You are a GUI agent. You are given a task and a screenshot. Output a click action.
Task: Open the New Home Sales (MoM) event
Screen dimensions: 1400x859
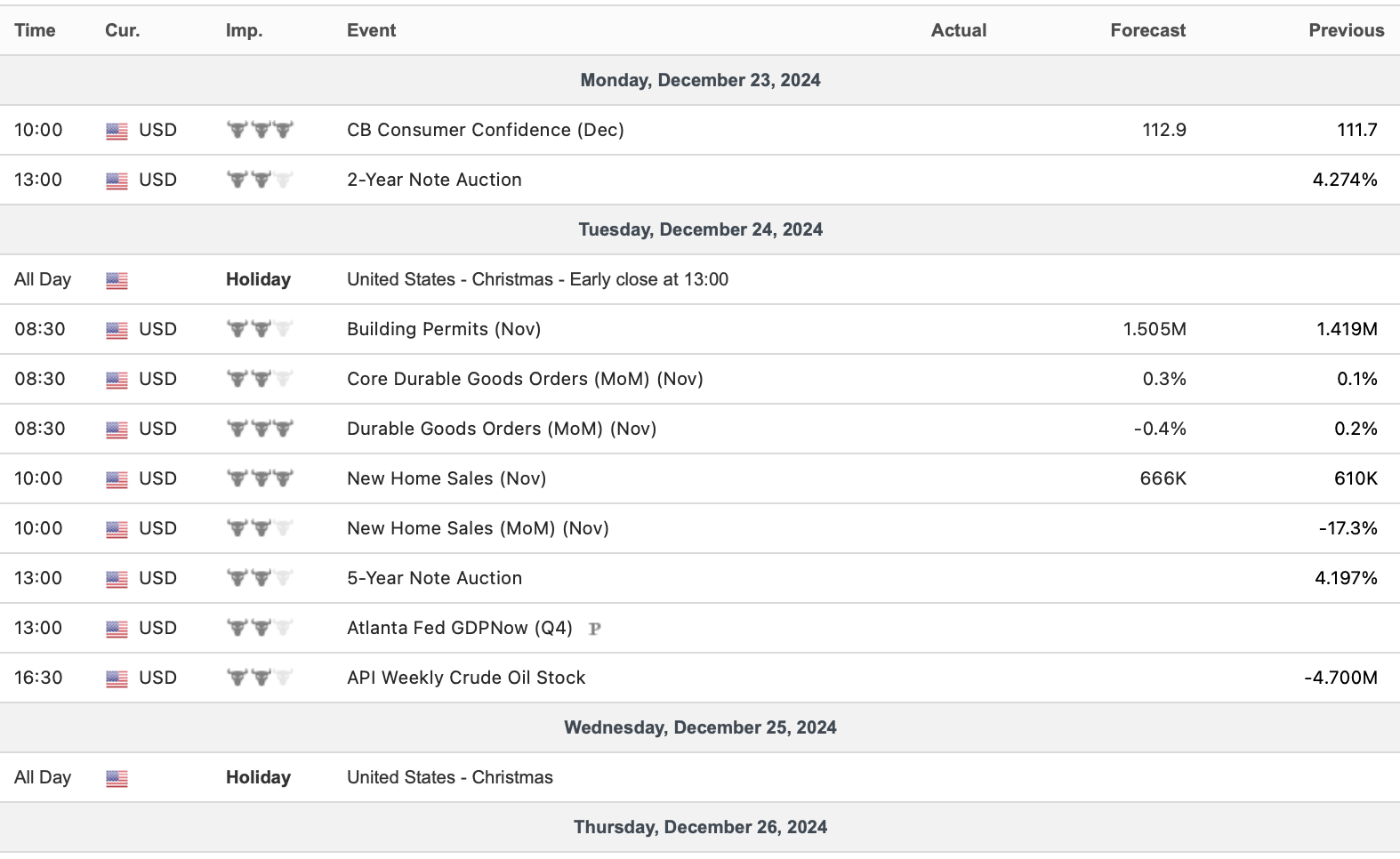478,528
